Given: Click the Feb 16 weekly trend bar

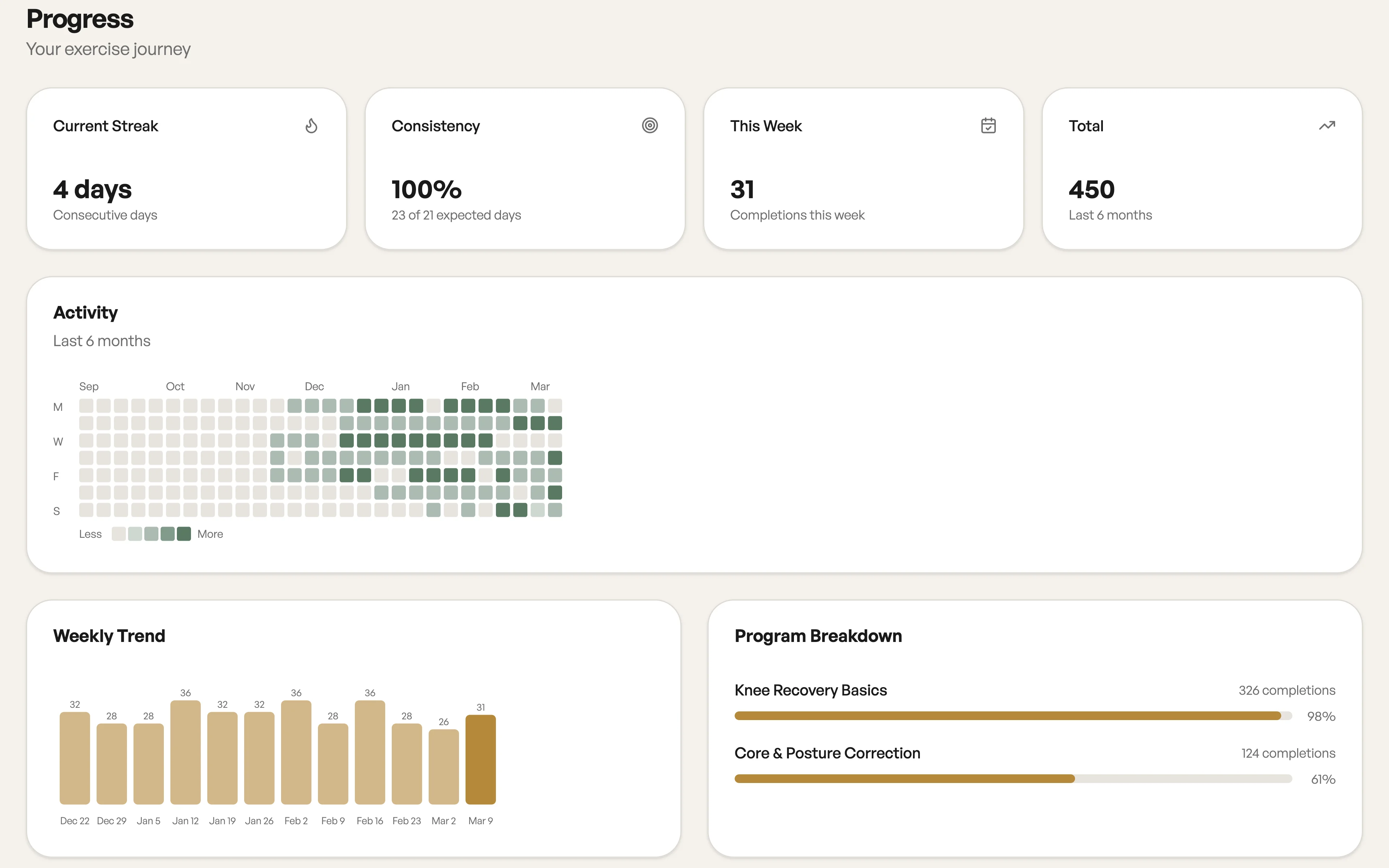Looking at the screenshot, I should pyautogui.click(x=370, y=752).
